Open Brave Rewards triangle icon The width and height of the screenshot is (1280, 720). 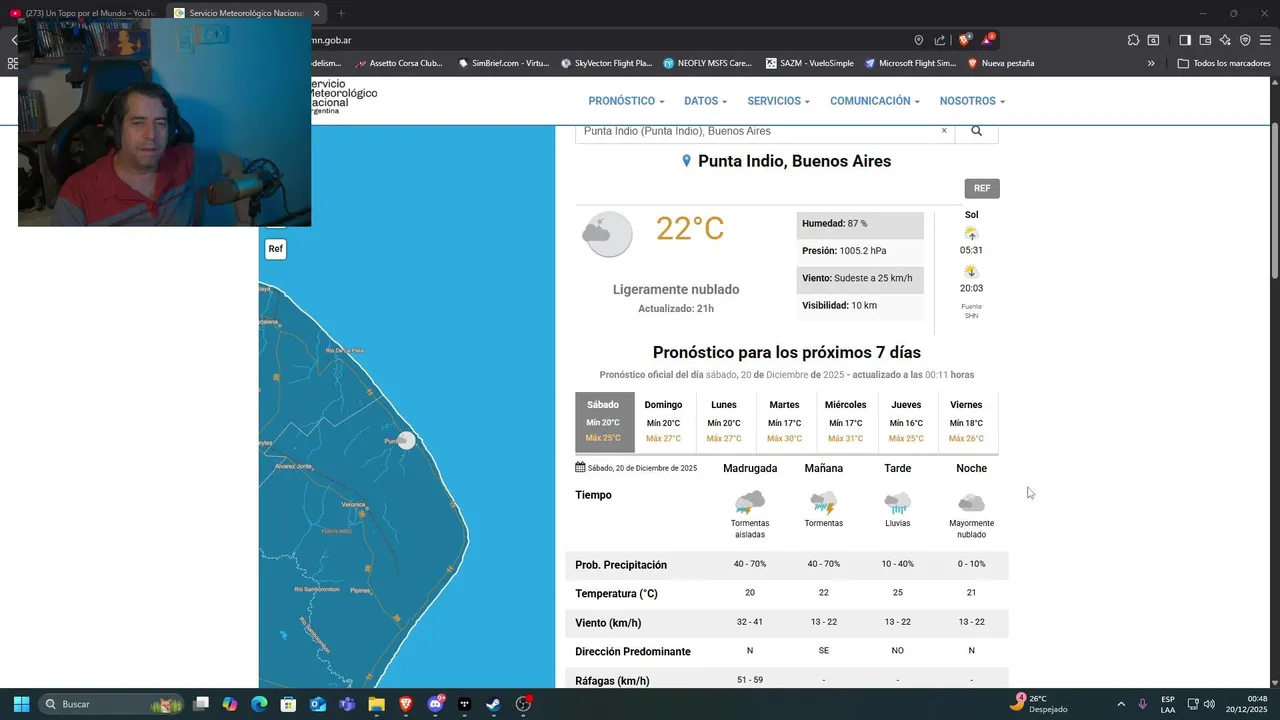click(988, 40)
